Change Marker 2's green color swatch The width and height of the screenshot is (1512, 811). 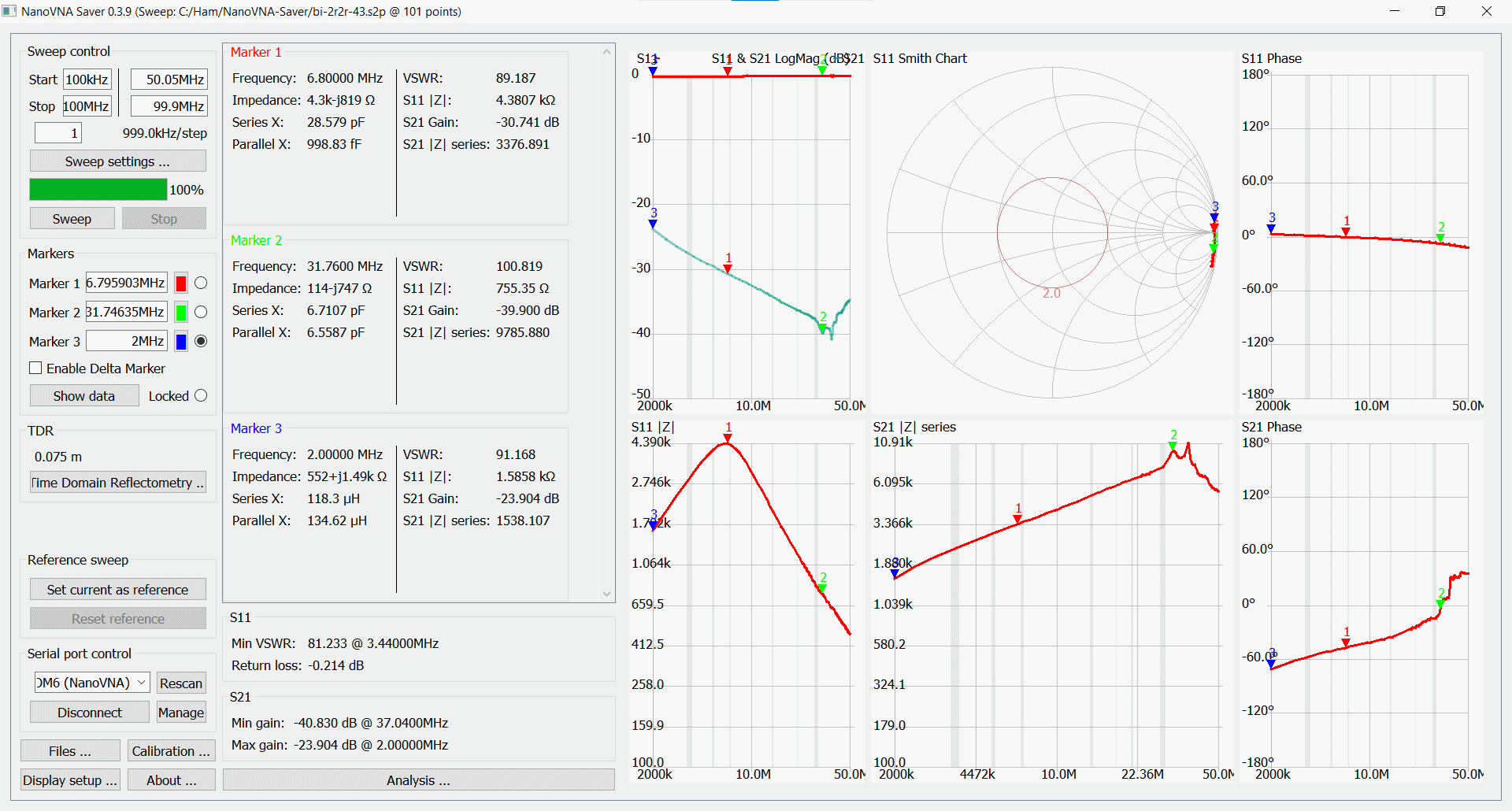(180, 312)
